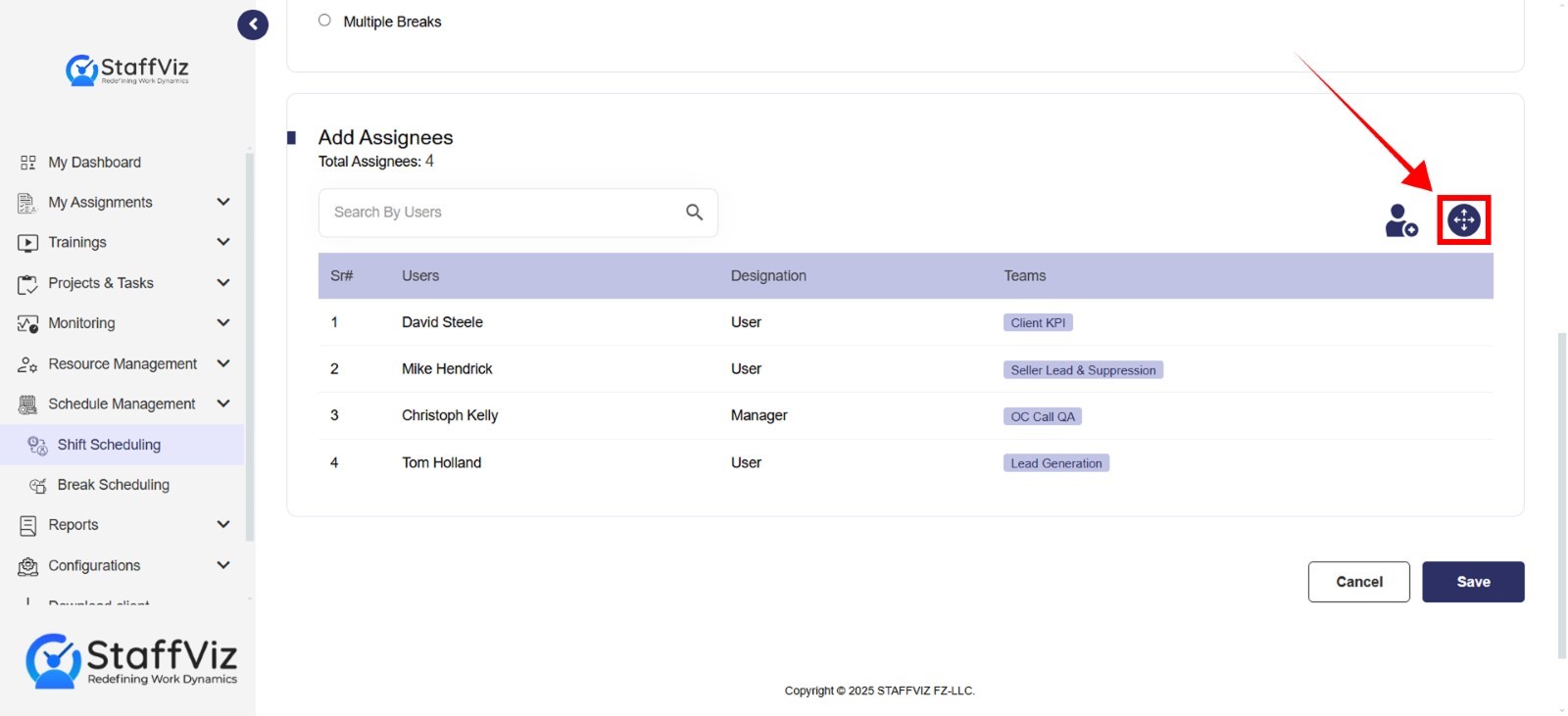Click the Sr# column header
The height and width of the screenshot is (716, 1568).
click(x=341, y=276)
